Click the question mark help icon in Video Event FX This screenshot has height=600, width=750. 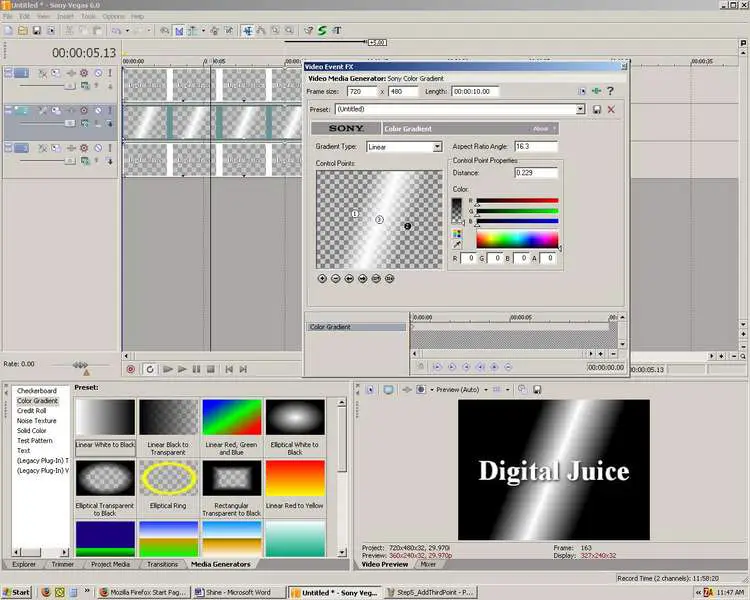coord(610,91)
